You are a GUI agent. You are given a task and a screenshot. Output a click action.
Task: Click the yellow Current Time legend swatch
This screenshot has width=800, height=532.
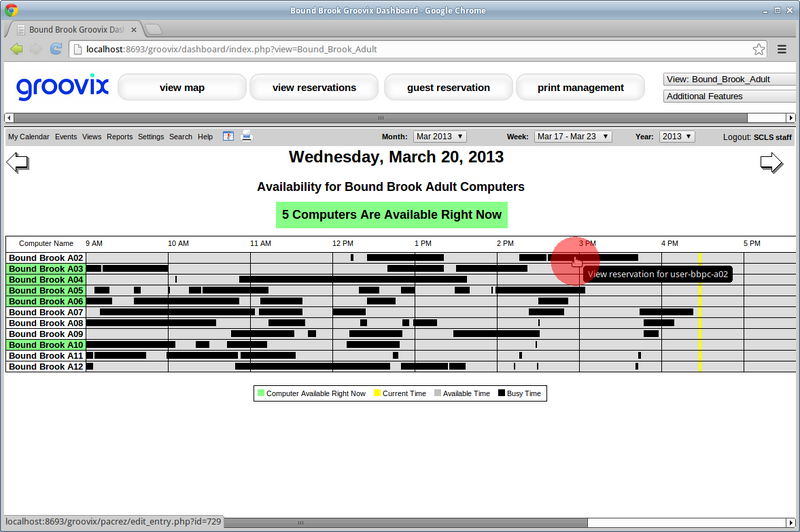click(378, 393)
